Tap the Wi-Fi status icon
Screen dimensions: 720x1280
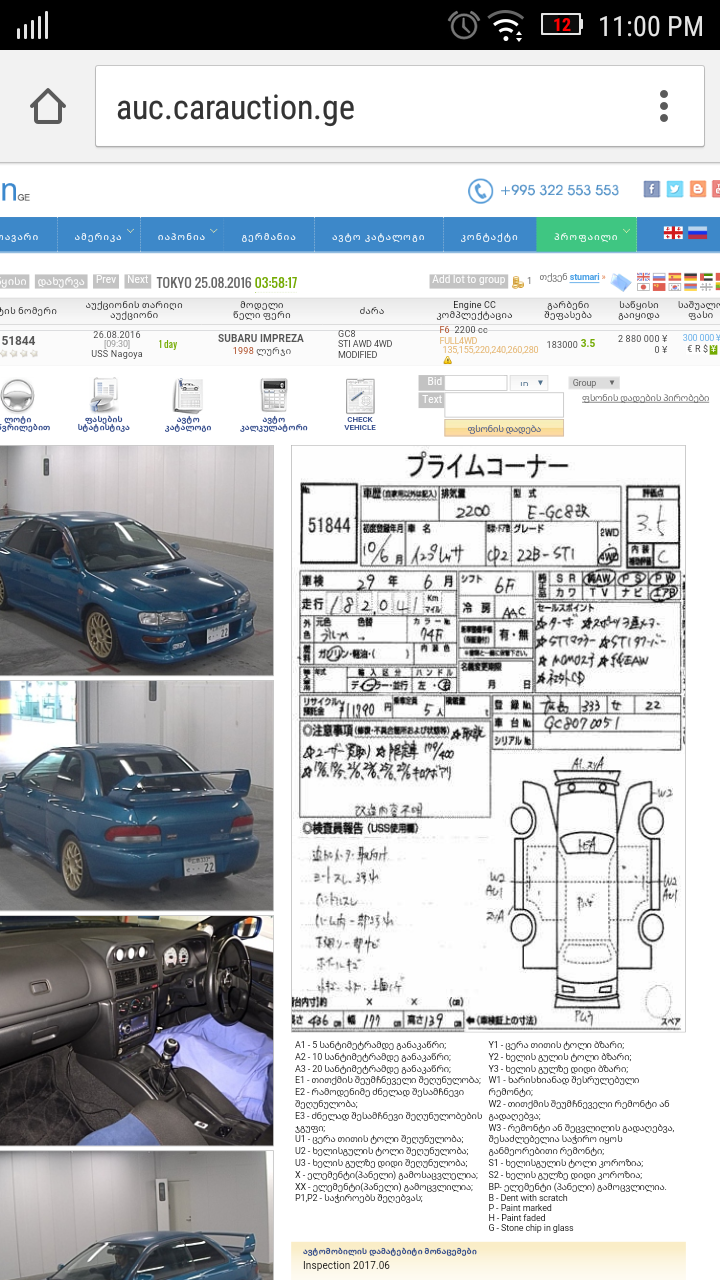click(508, 25)
